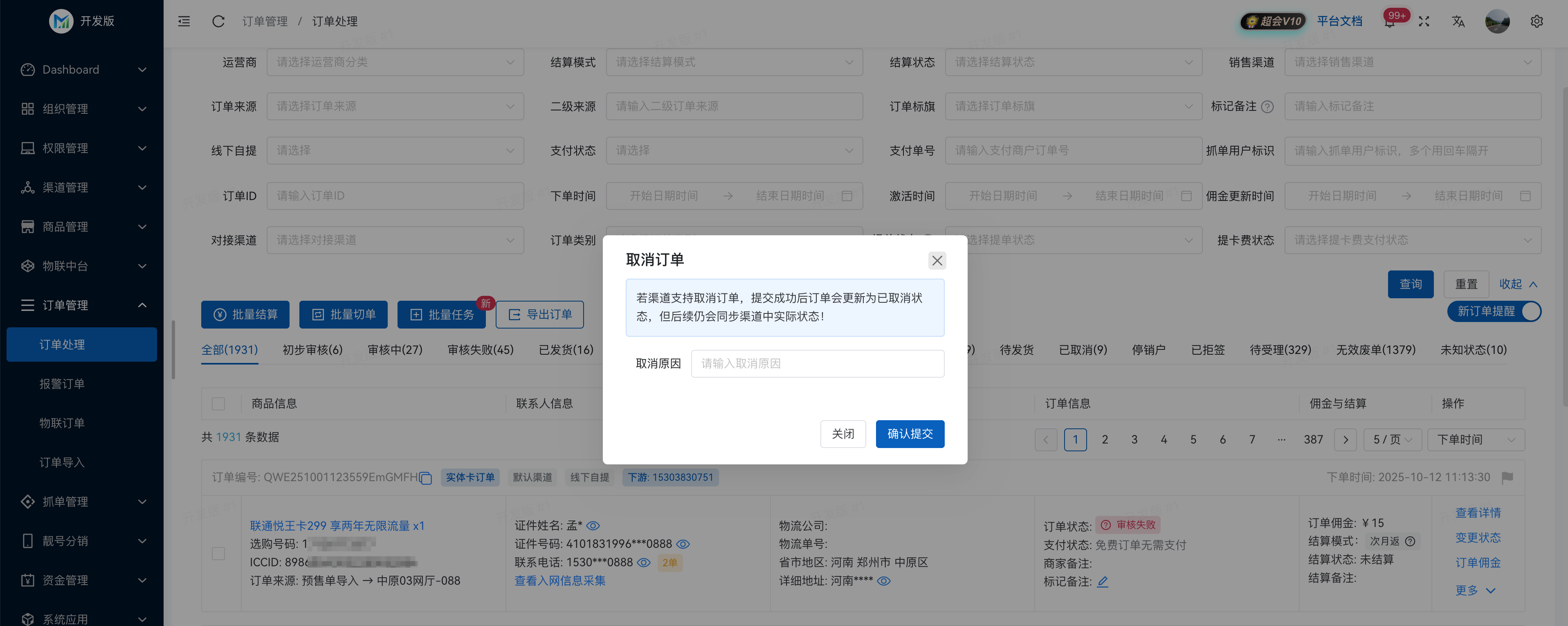Toggle the 新订单提醒 switch
This screenshot has height=626, width=1568.
click(1532, 311)
